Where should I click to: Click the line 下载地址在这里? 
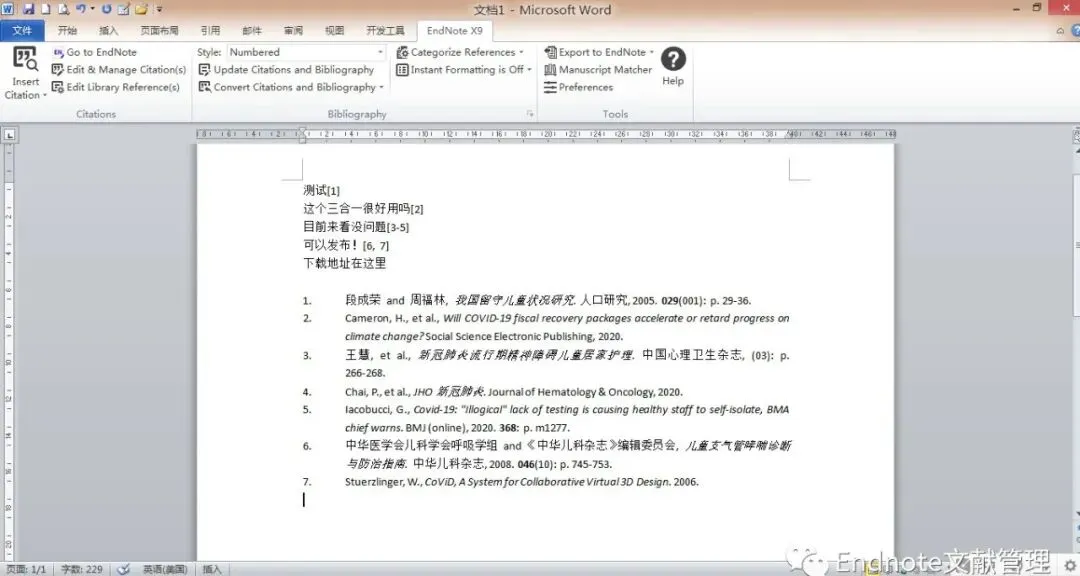pos(344,263)
